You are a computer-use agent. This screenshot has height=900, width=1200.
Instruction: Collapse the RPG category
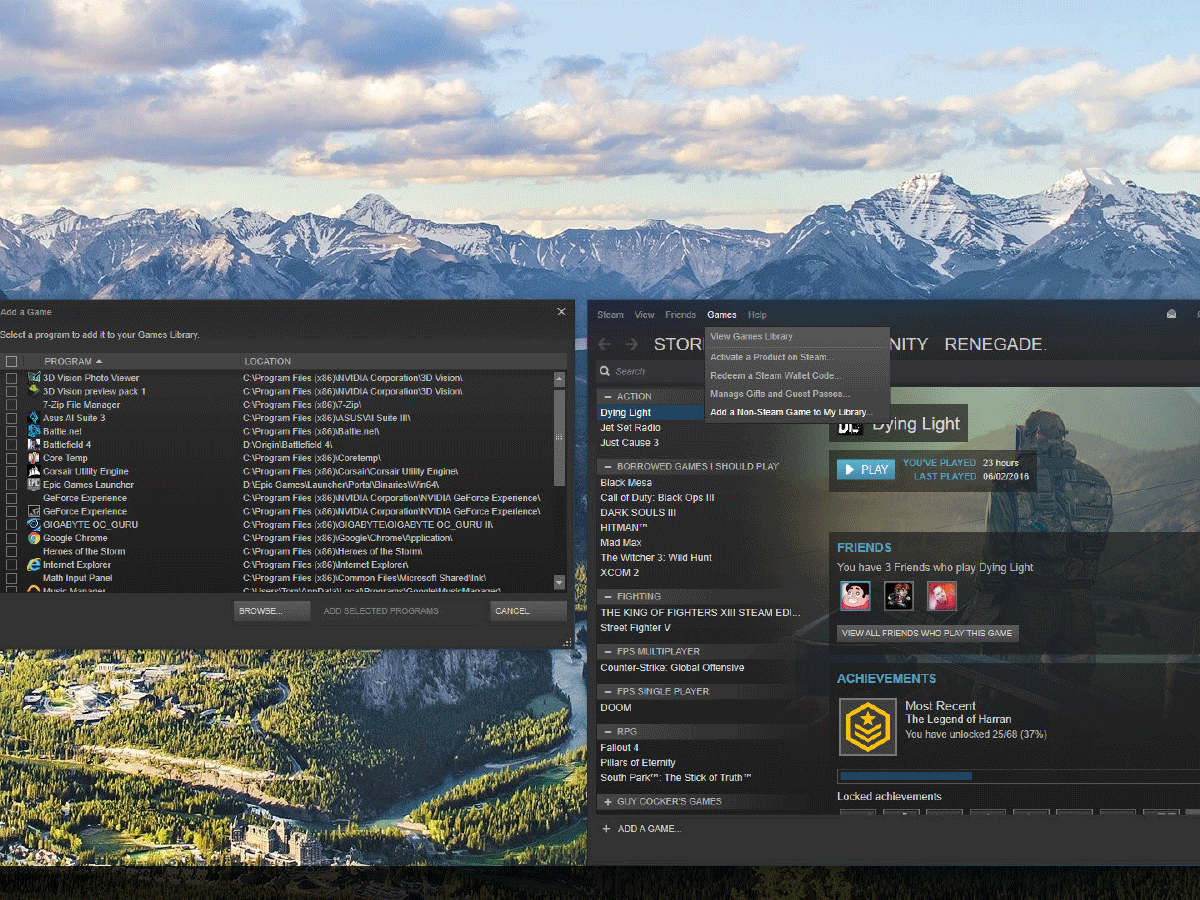[607, 731]
